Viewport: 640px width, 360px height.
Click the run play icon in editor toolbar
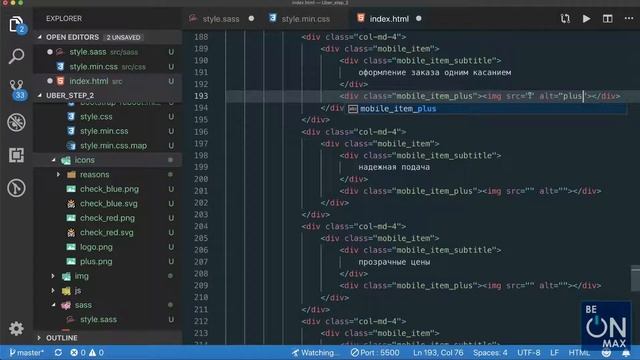point(586,18)
